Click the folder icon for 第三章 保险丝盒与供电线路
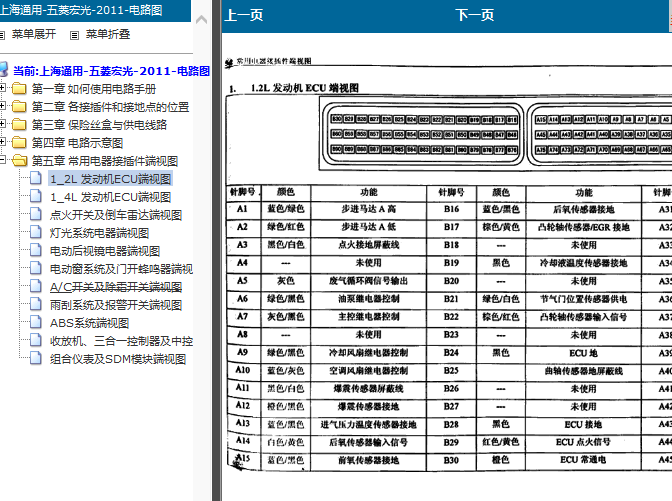Viewport: 672px width, 501px height. click(19, 125)
